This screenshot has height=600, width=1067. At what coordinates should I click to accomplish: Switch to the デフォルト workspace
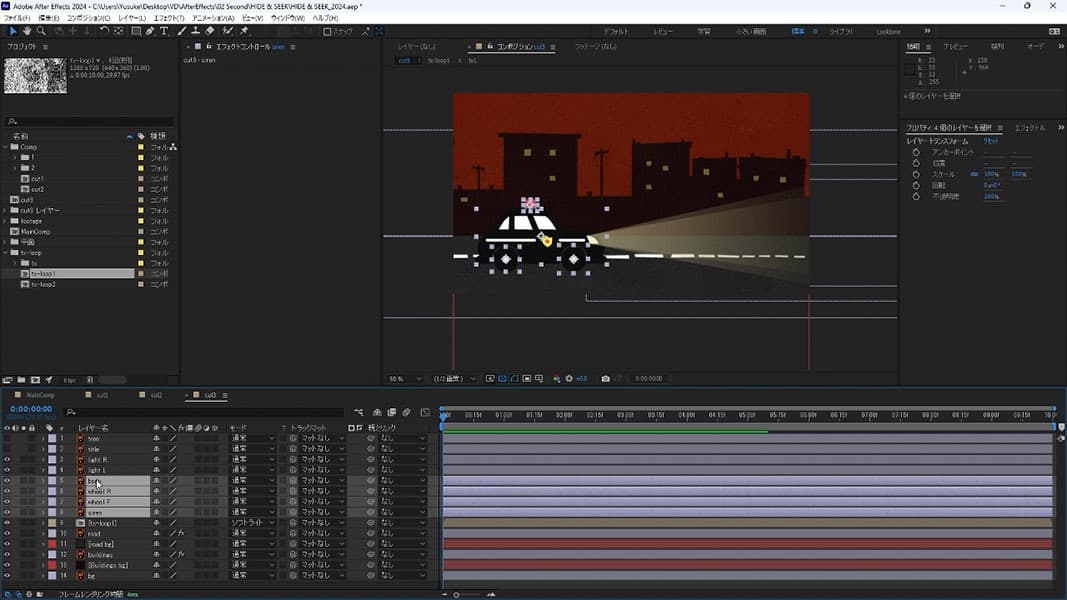[615, 32]
